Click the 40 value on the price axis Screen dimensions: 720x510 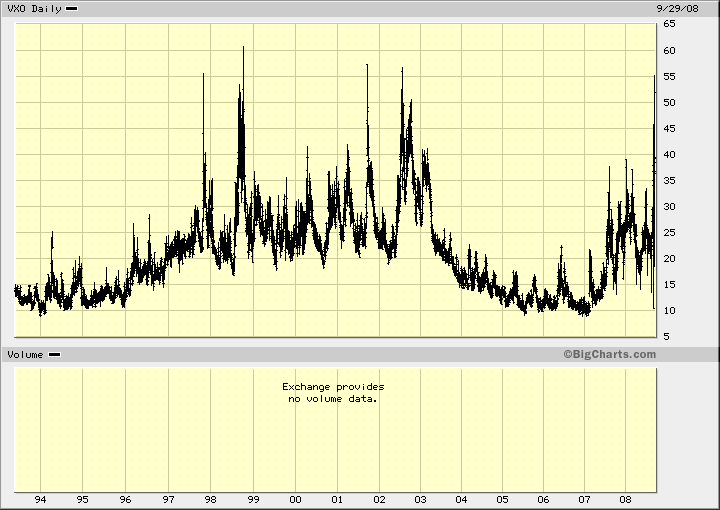[x=669, y=155]
